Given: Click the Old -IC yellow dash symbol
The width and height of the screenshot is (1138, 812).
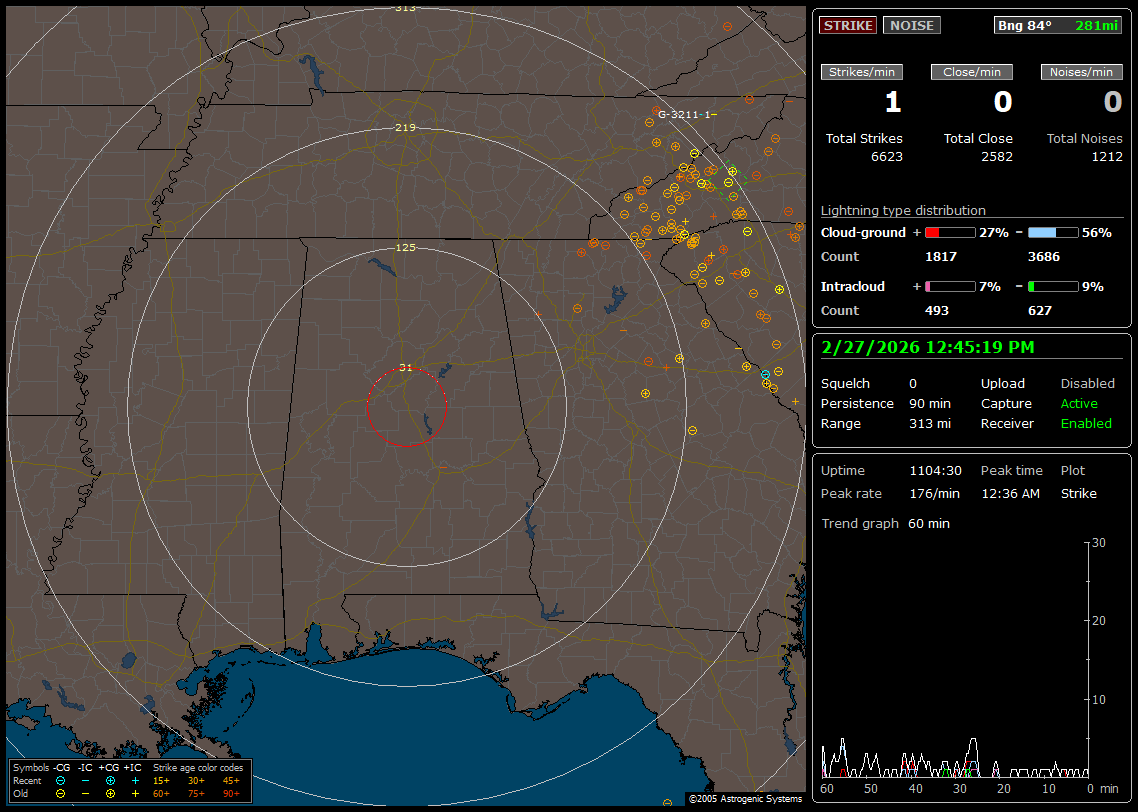Looking at the screenshot, I should (85, 793).
